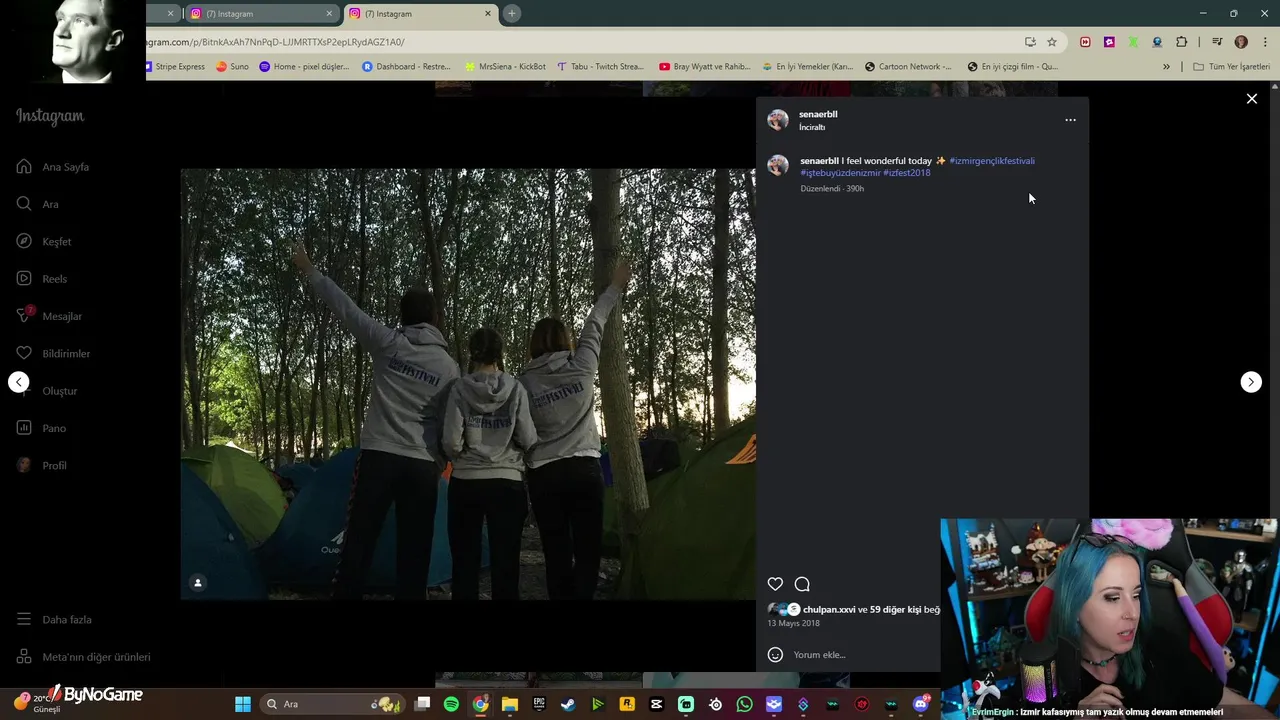
Task: Open the browser profile avatar
Action: pos(1241,42)
